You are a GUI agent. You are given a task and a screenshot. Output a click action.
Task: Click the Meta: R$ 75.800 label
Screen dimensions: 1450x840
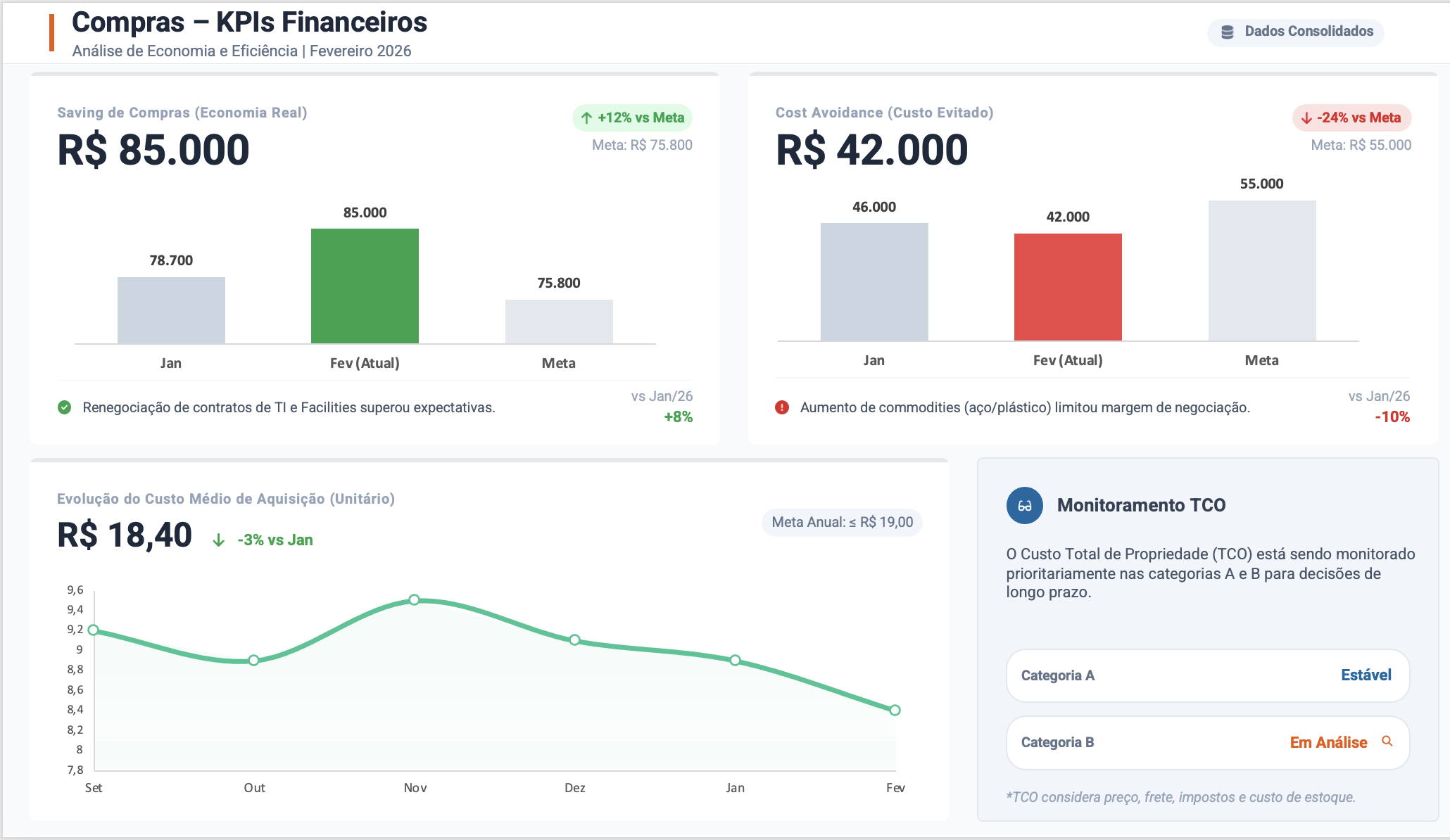tap(642, 145)
